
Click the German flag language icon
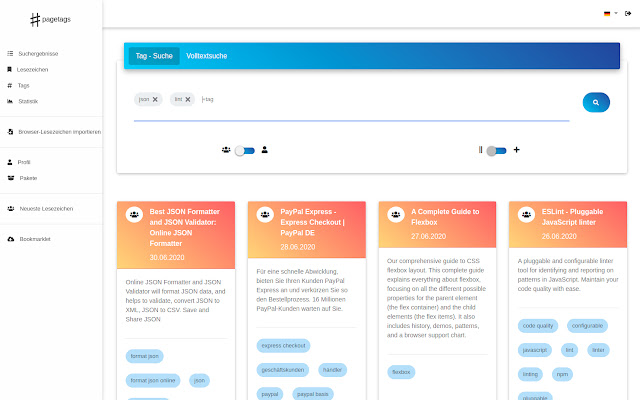[x=607, y=13]
